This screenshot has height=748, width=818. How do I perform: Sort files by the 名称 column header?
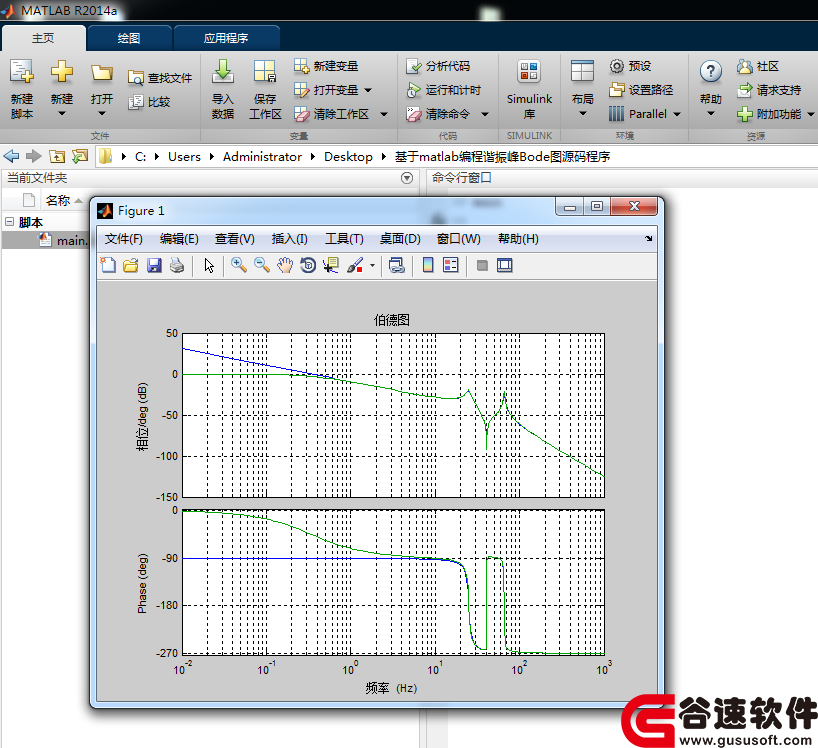point(58,200)
